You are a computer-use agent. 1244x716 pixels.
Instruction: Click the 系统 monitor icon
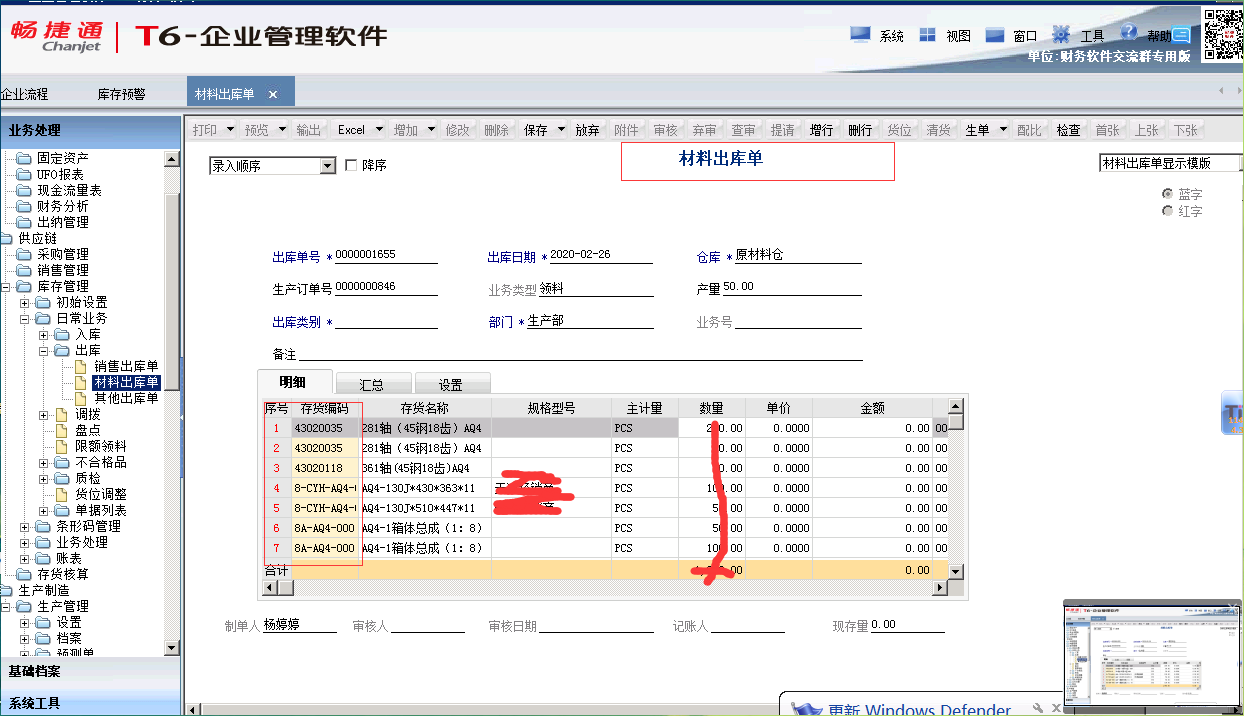(861, 34)
